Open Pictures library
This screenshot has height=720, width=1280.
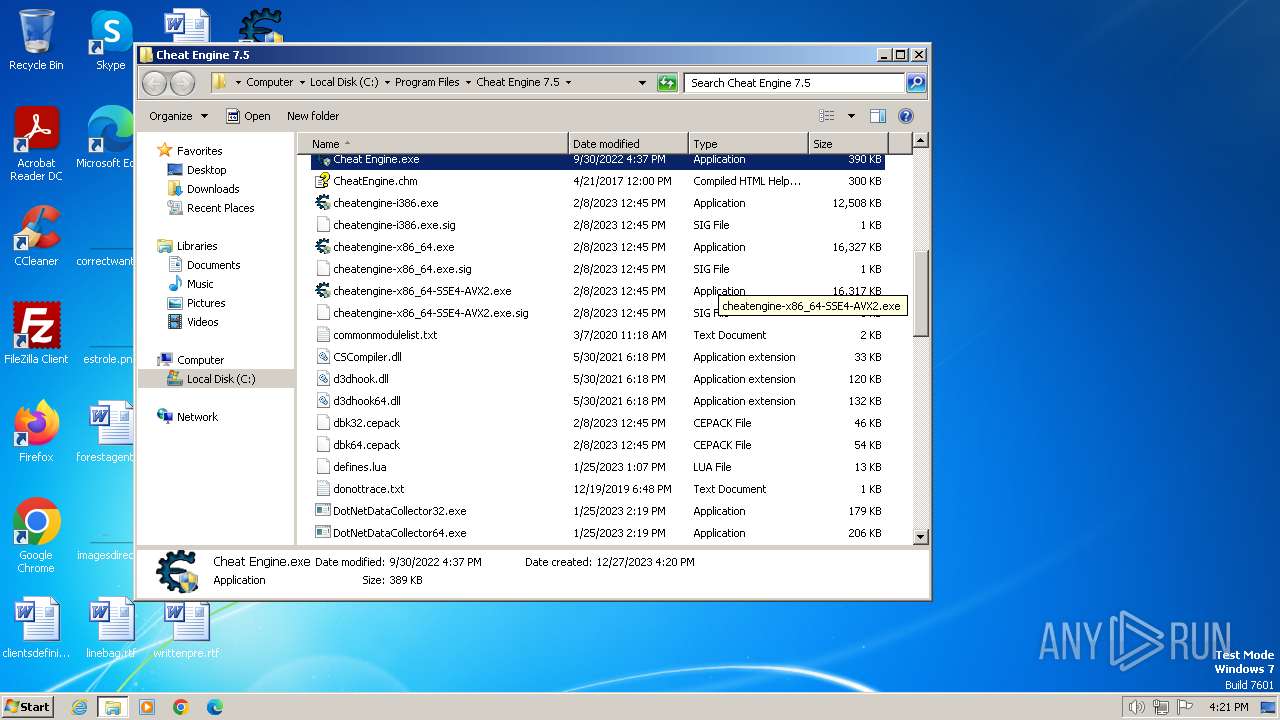206,303
